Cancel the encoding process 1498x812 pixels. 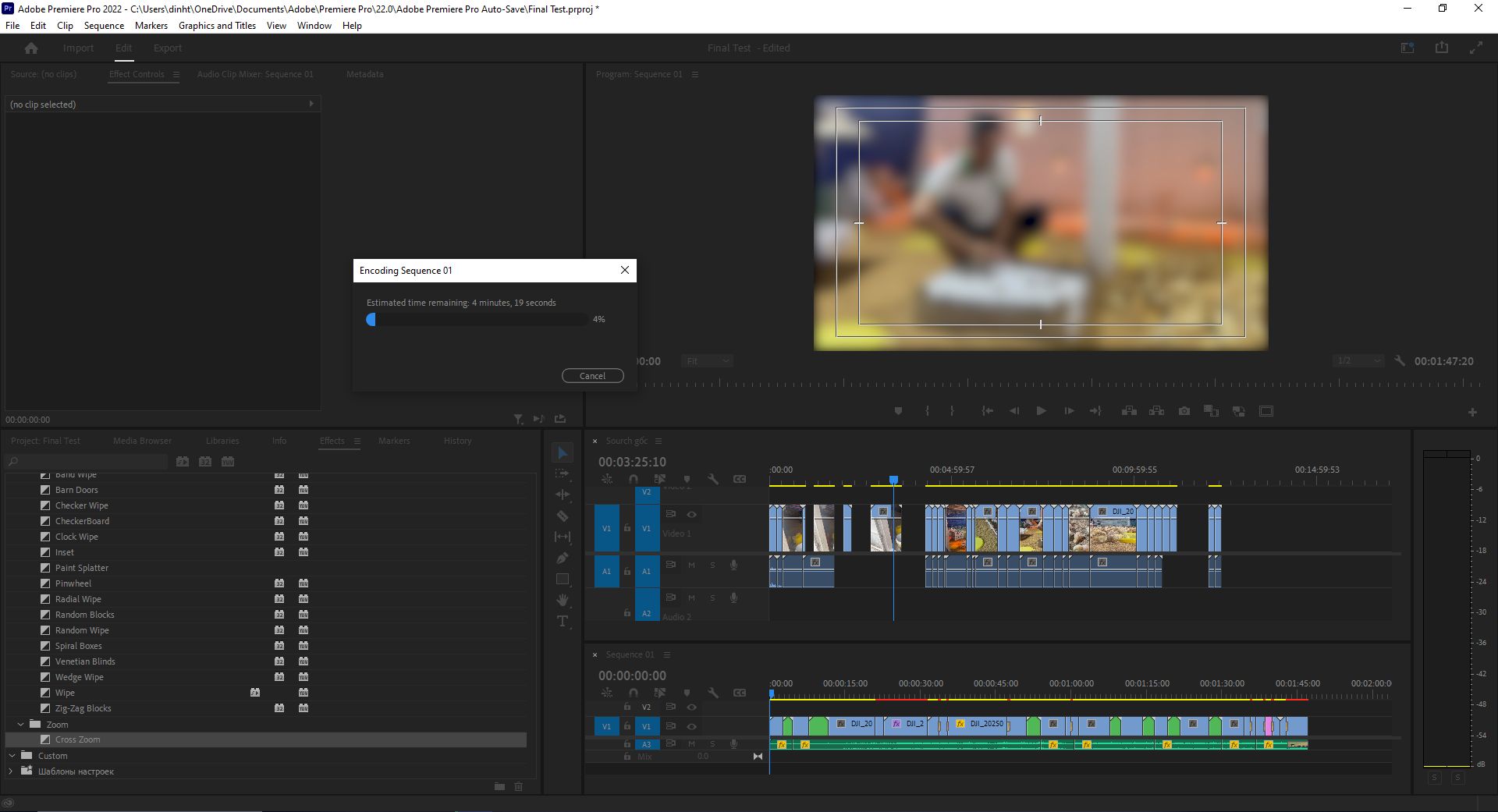tap(593, 376)
